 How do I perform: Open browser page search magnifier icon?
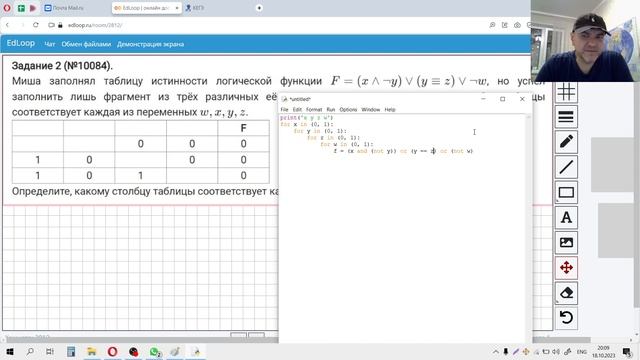point(492,25)
